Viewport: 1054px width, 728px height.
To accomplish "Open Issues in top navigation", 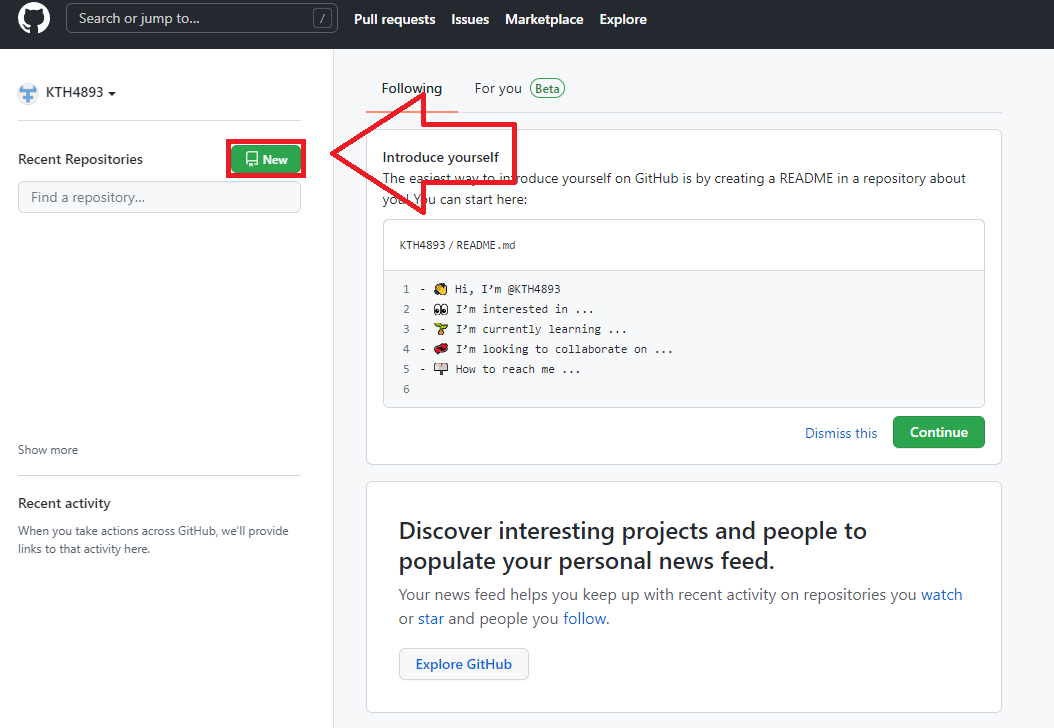I will point(470,19).
